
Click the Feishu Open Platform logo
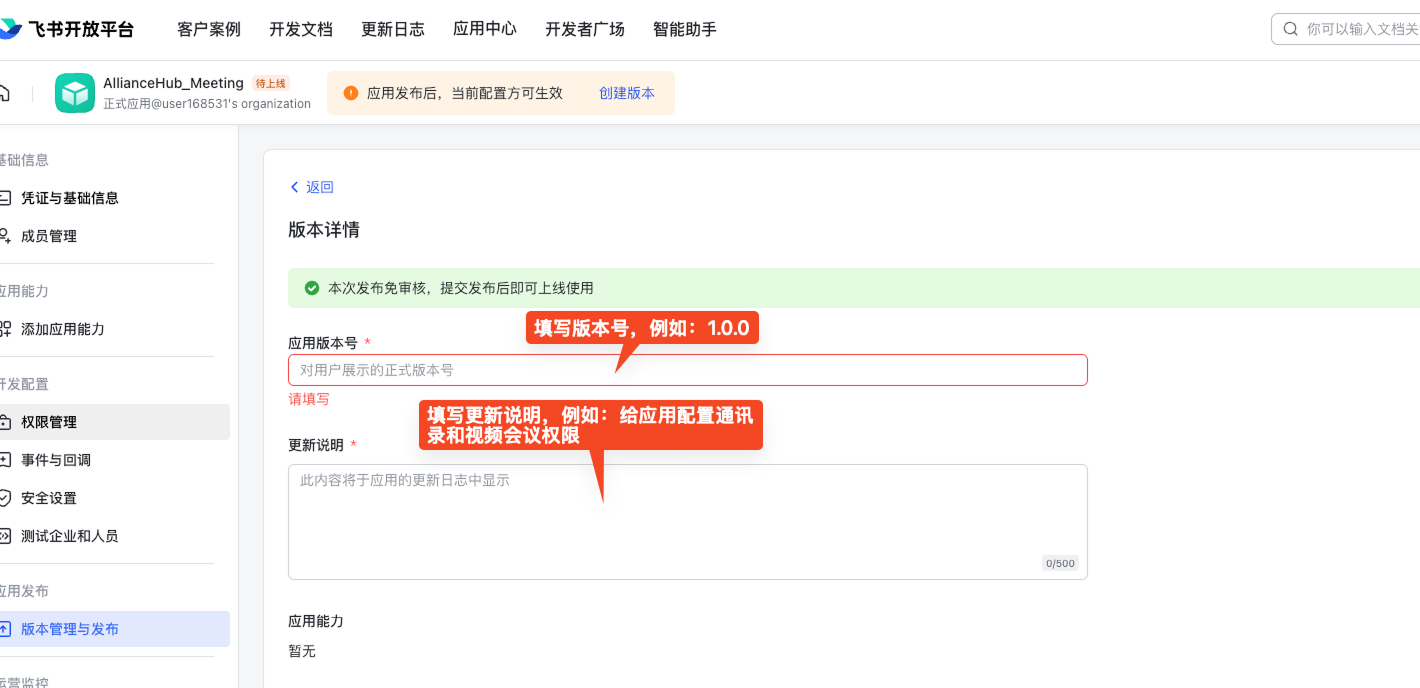click(66, 29)
